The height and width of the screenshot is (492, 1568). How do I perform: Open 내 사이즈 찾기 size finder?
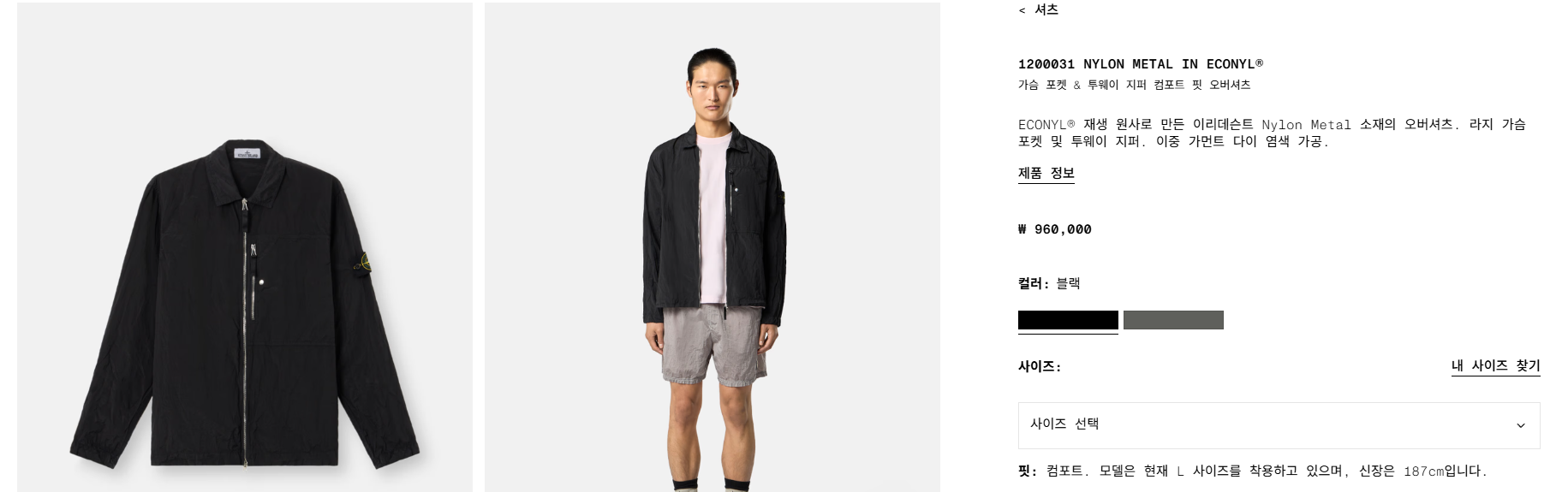1495,366
